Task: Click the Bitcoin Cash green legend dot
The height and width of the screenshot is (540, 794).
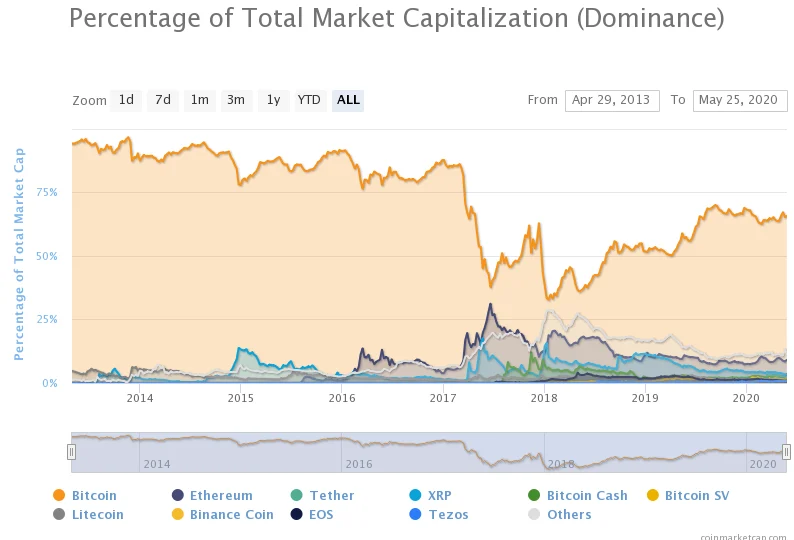Action: coord(534,495)
